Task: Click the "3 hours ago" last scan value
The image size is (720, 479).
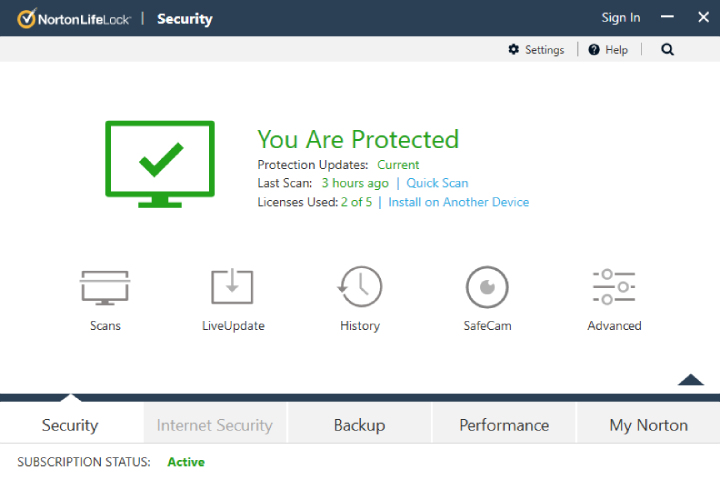Action: 355,183
